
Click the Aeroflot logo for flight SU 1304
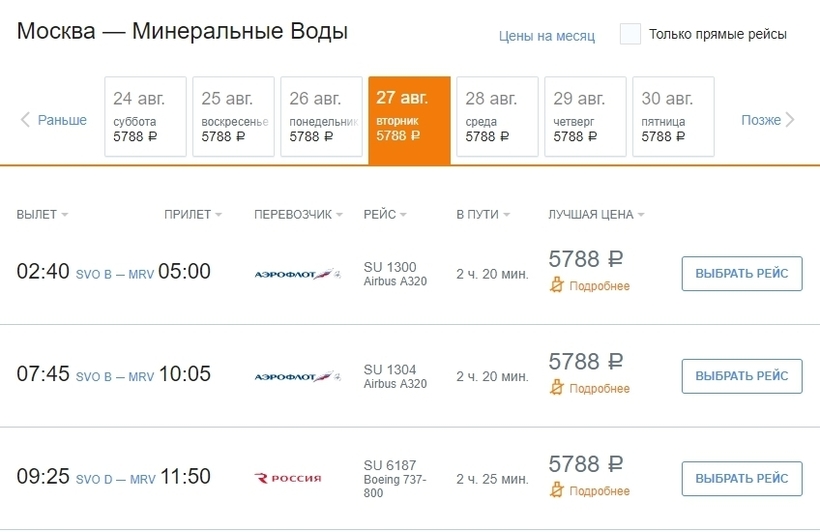pyautogui.click(x=298, y=377)
